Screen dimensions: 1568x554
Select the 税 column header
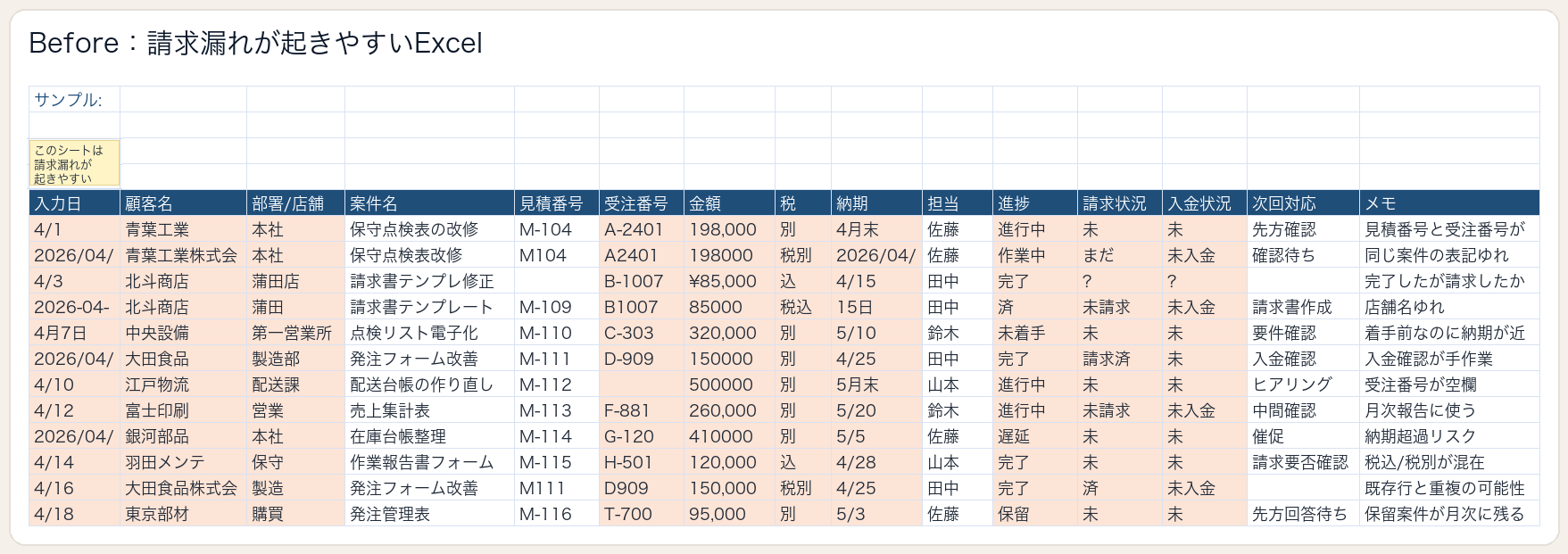pos(803,203)
